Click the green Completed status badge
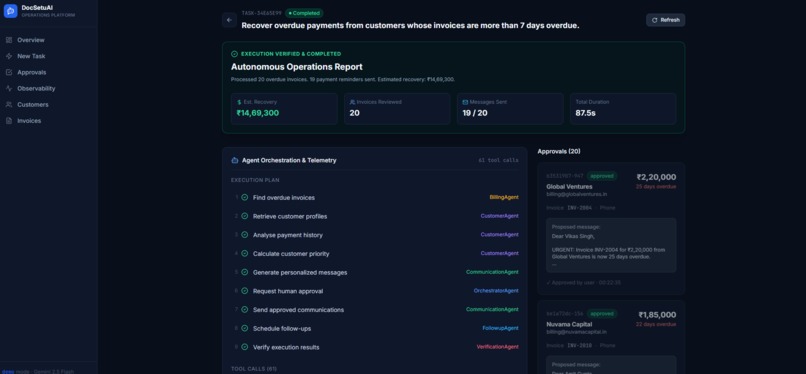This screenshot has height=374, width=806. [x=304, y=13]
